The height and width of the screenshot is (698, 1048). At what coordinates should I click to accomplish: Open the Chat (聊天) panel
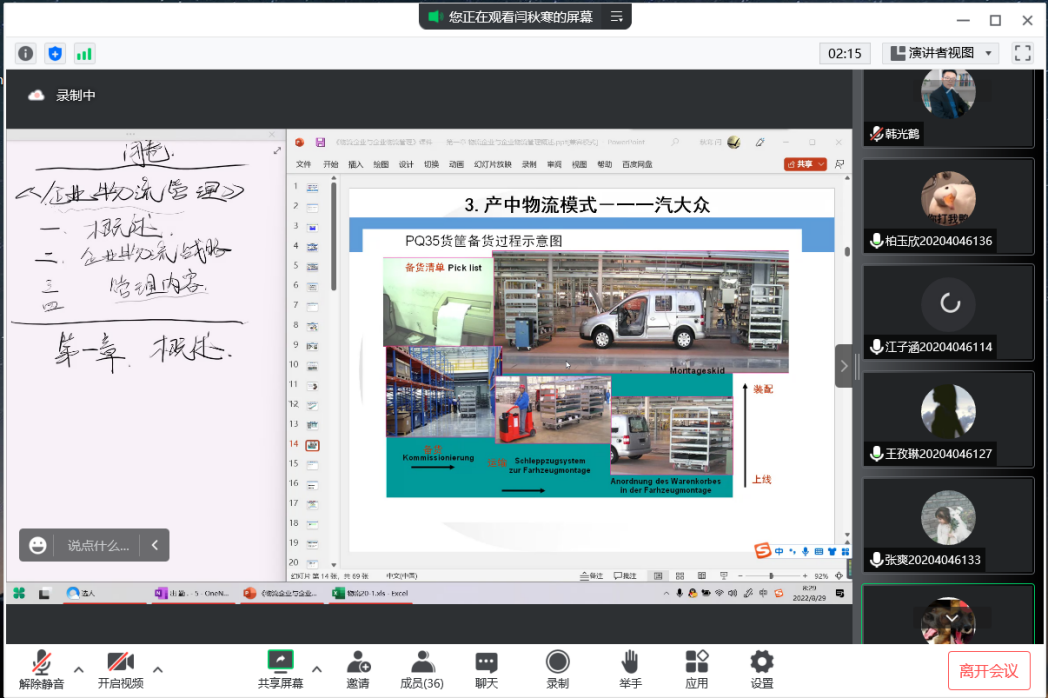[x=487, y=669]
